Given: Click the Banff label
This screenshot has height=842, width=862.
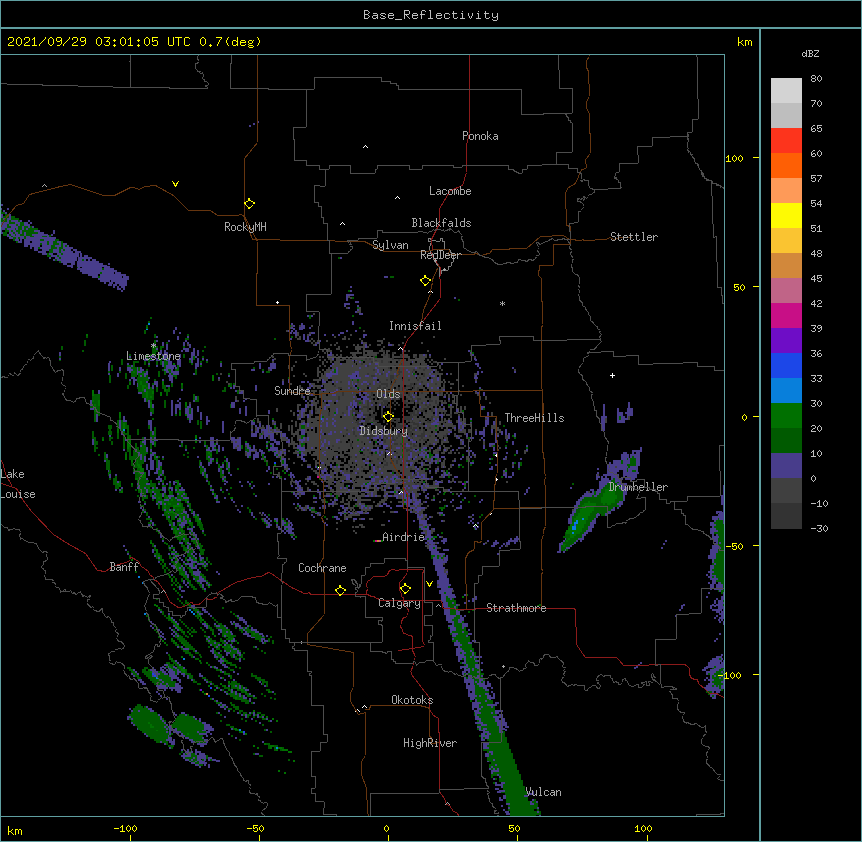Looking at the screenshot, I should coord(124,567).
